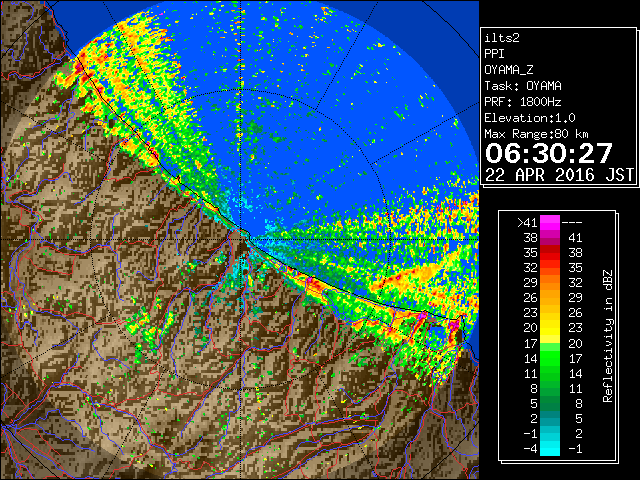Select the "Elevation:1.0" text
This screenshot has height=480, width=640.
[x=530, y=118]
